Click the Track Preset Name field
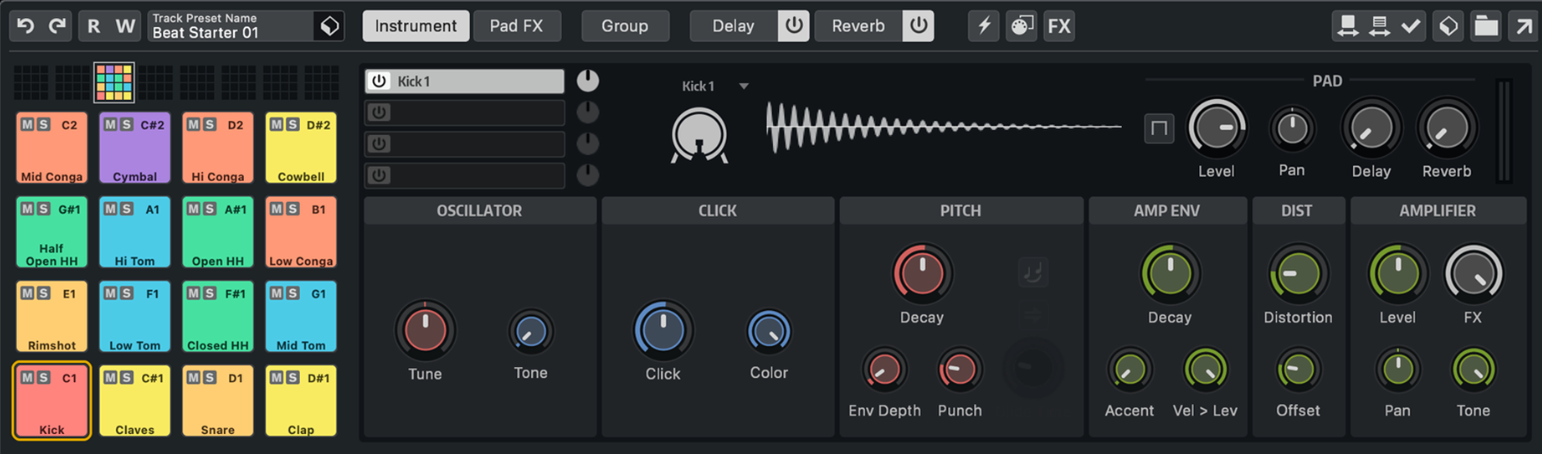The width and height of the screenshot is (1542, 454). coord(230,26)
